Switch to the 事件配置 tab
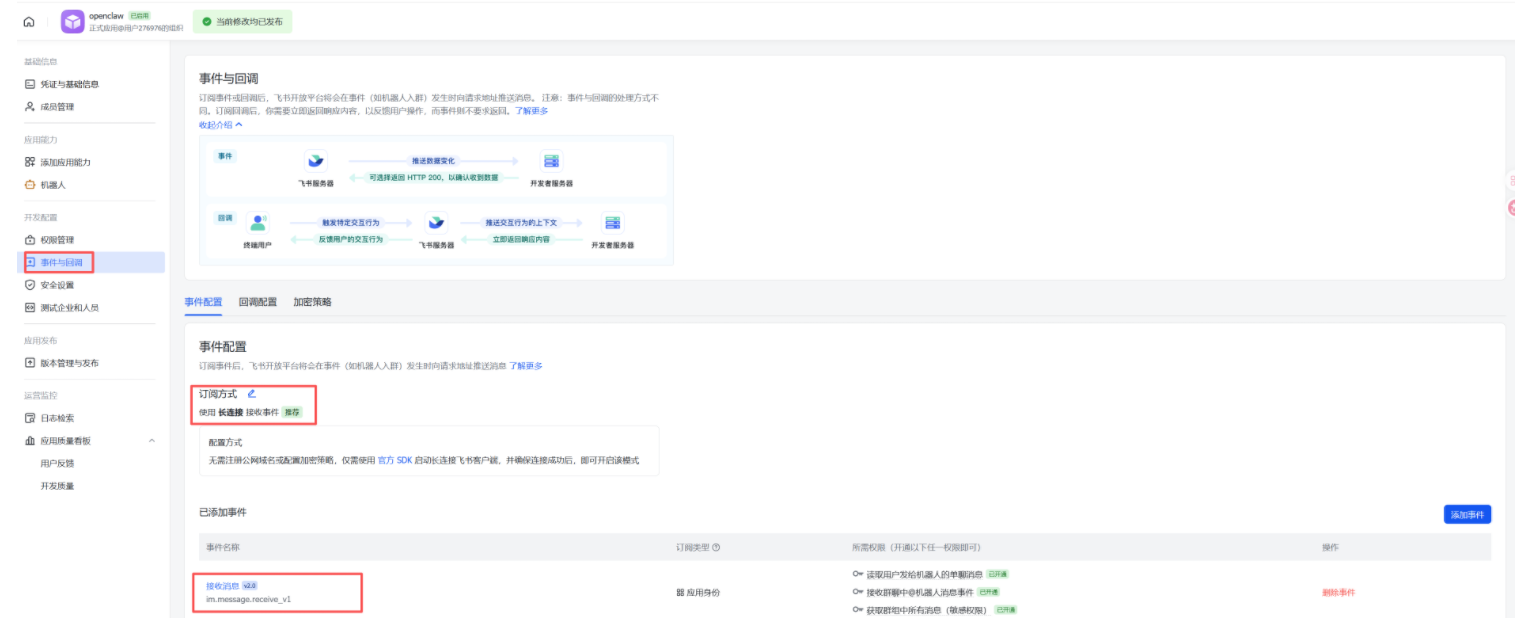1515x633 pixels. tap(204, 301)
